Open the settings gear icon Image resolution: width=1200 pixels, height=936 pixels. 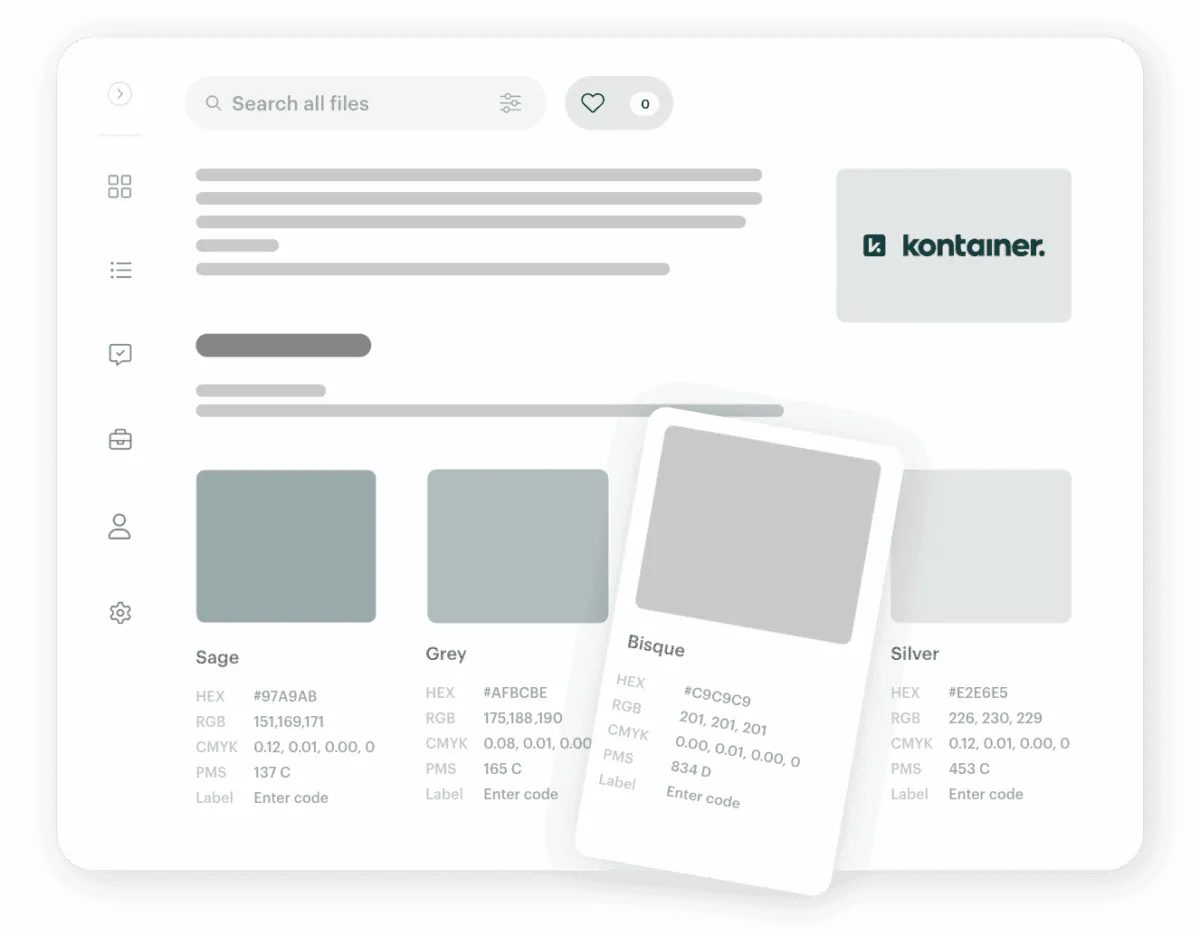click(x=120, y=612)
